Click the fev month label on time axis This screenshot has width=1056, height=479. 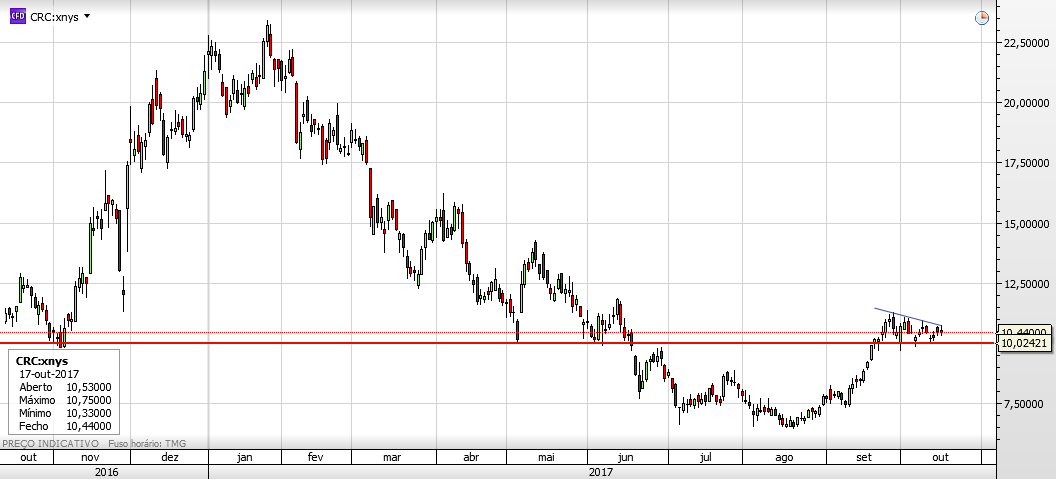coord(315,457)
